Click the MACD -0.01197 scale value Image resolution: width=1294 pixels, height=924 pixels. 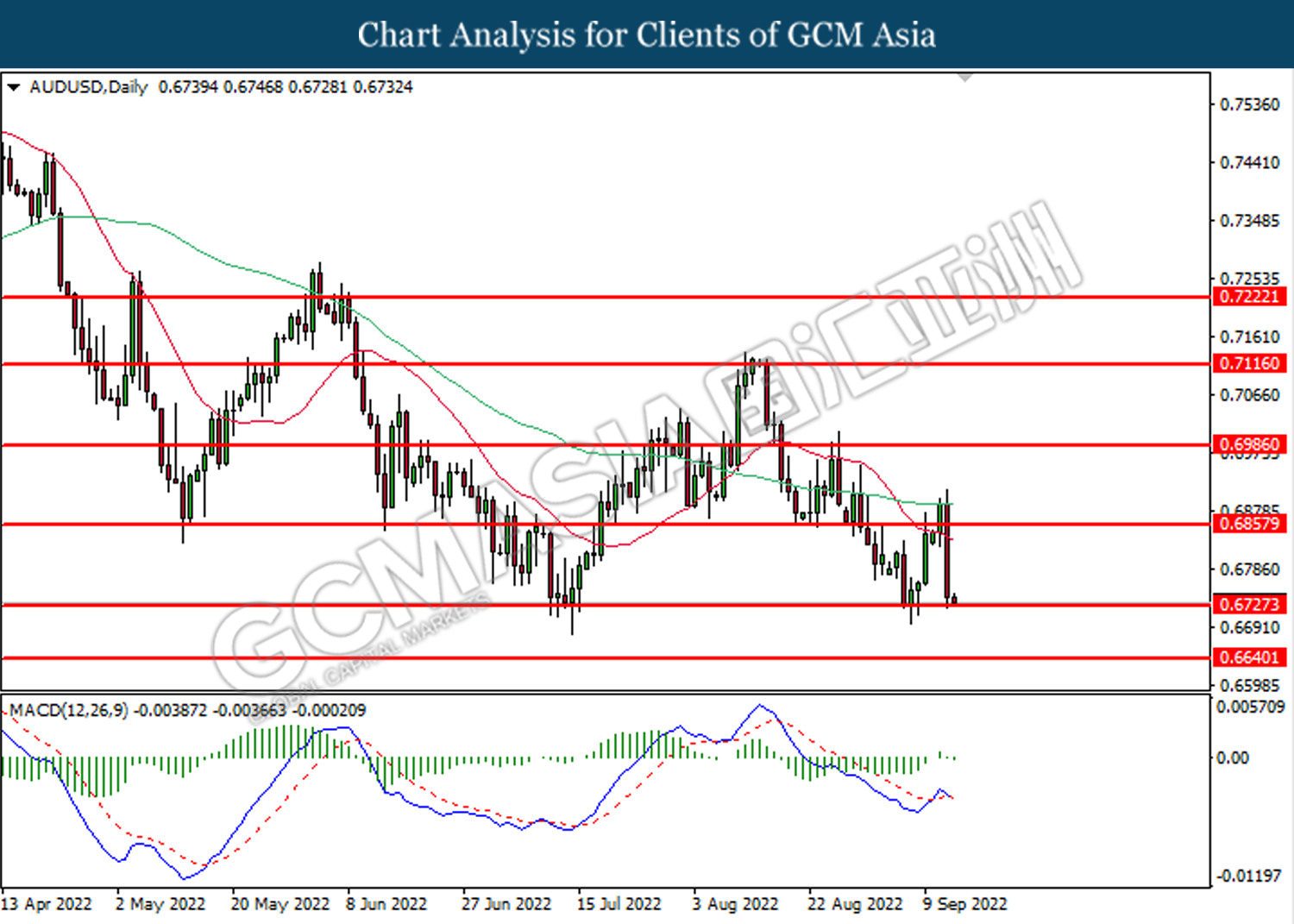(x=1248, y=876)
